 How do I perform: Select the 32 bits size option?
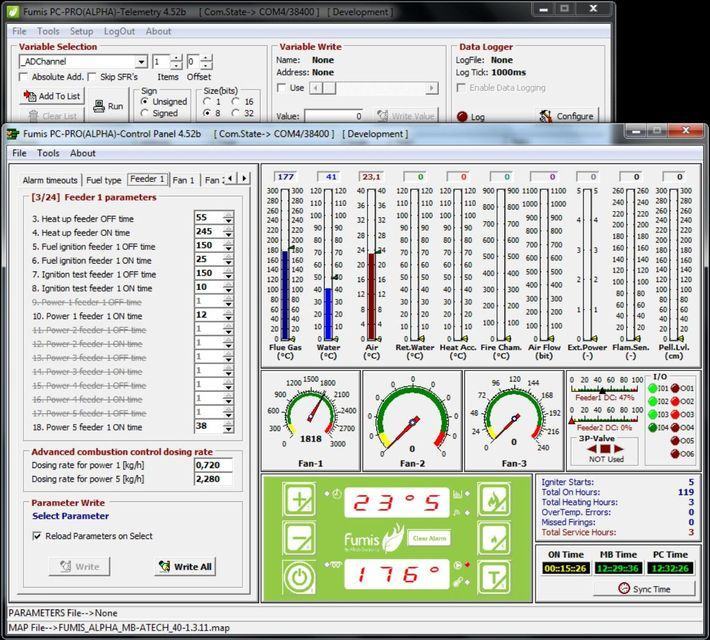point(235,113)
